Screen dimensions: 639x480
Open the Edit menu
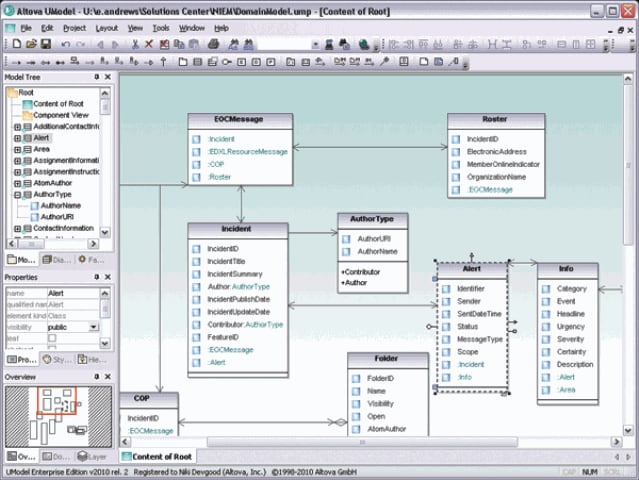47,28
